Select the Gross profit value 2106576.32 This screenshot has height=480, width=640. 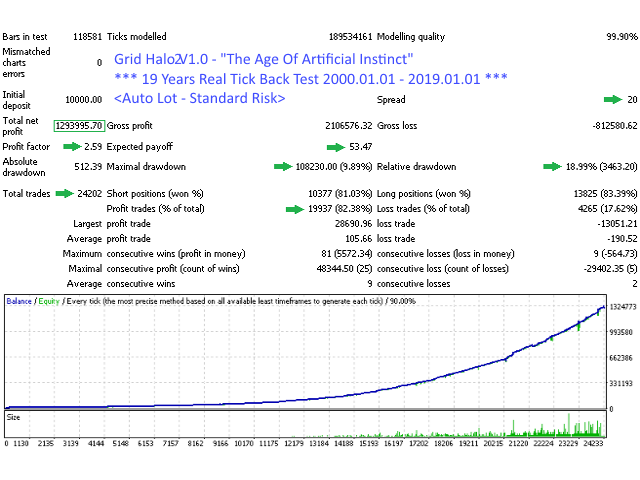349,126
